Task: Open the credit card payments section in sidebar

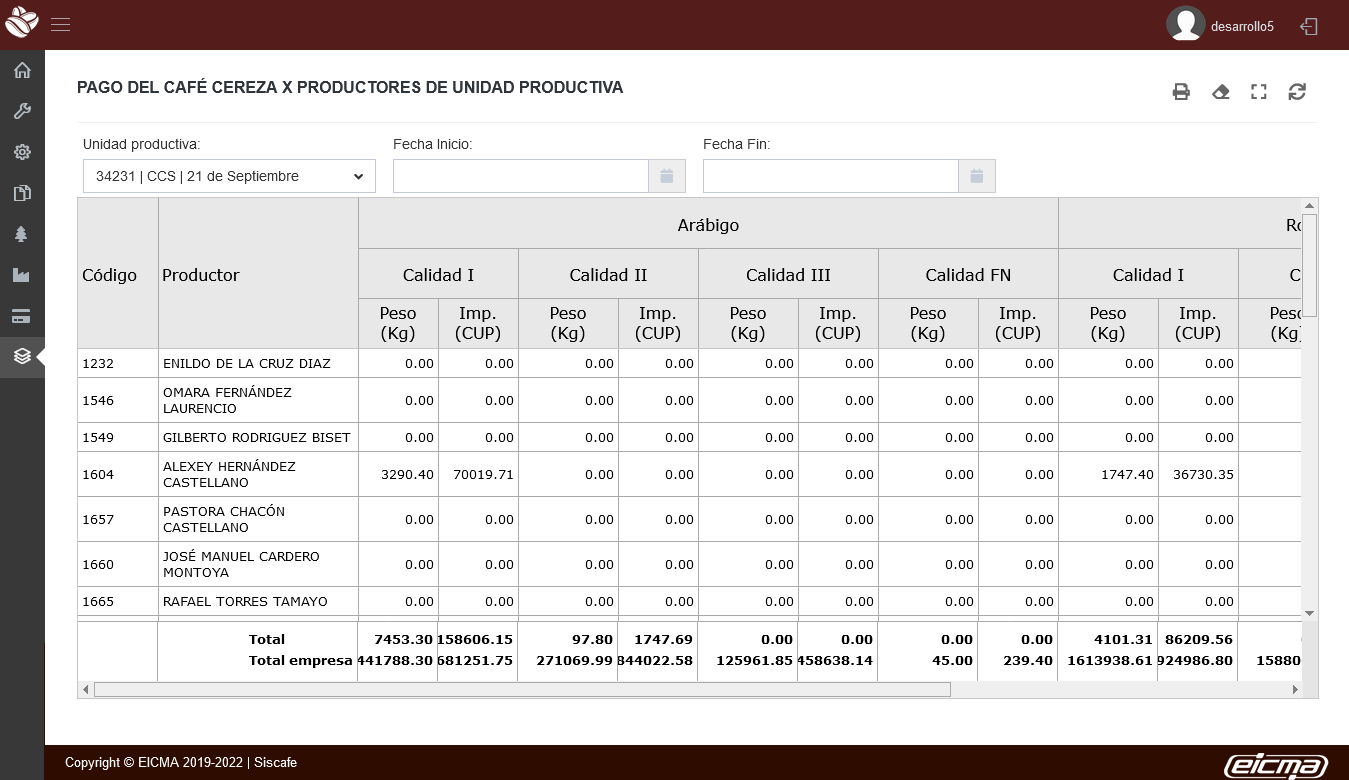Action: pos(22,316)
